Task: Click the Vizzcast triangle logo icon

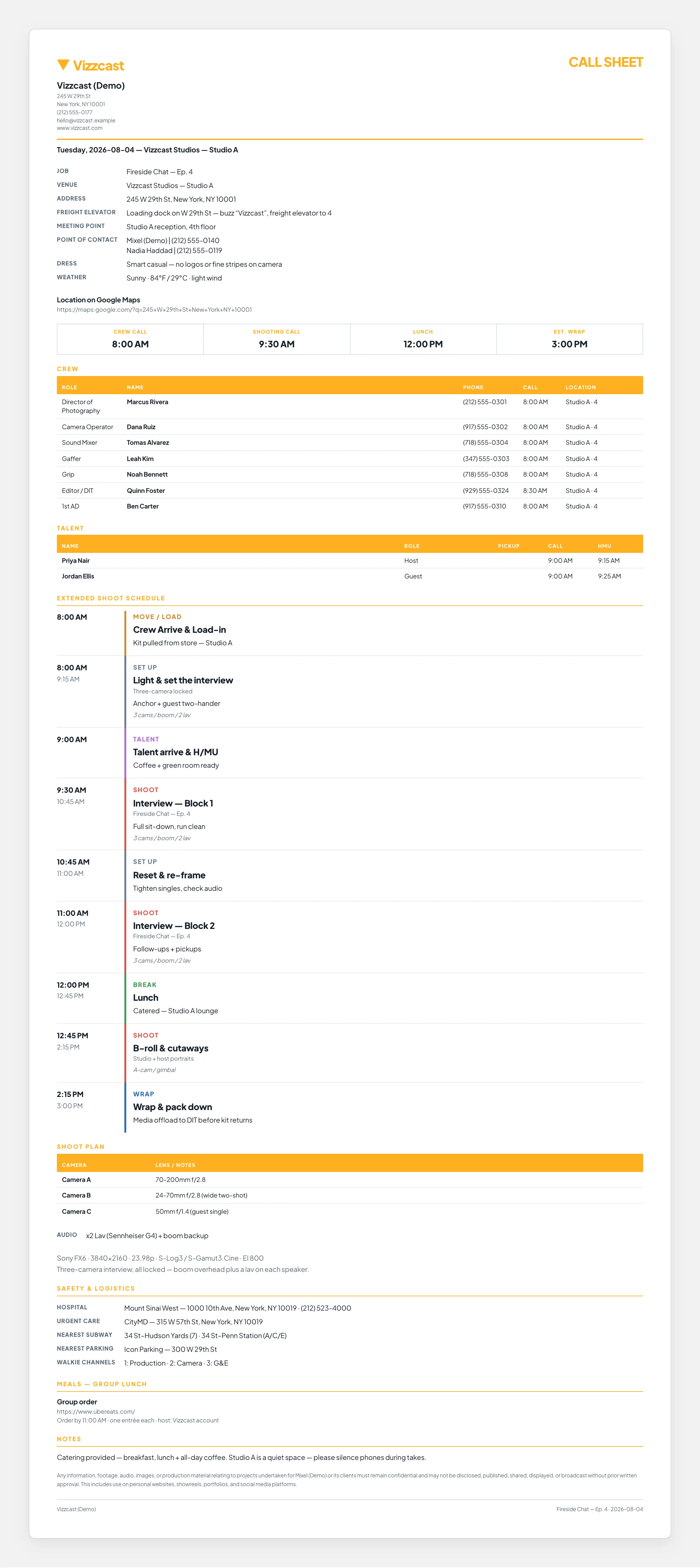Action: (x=63, y=65)
